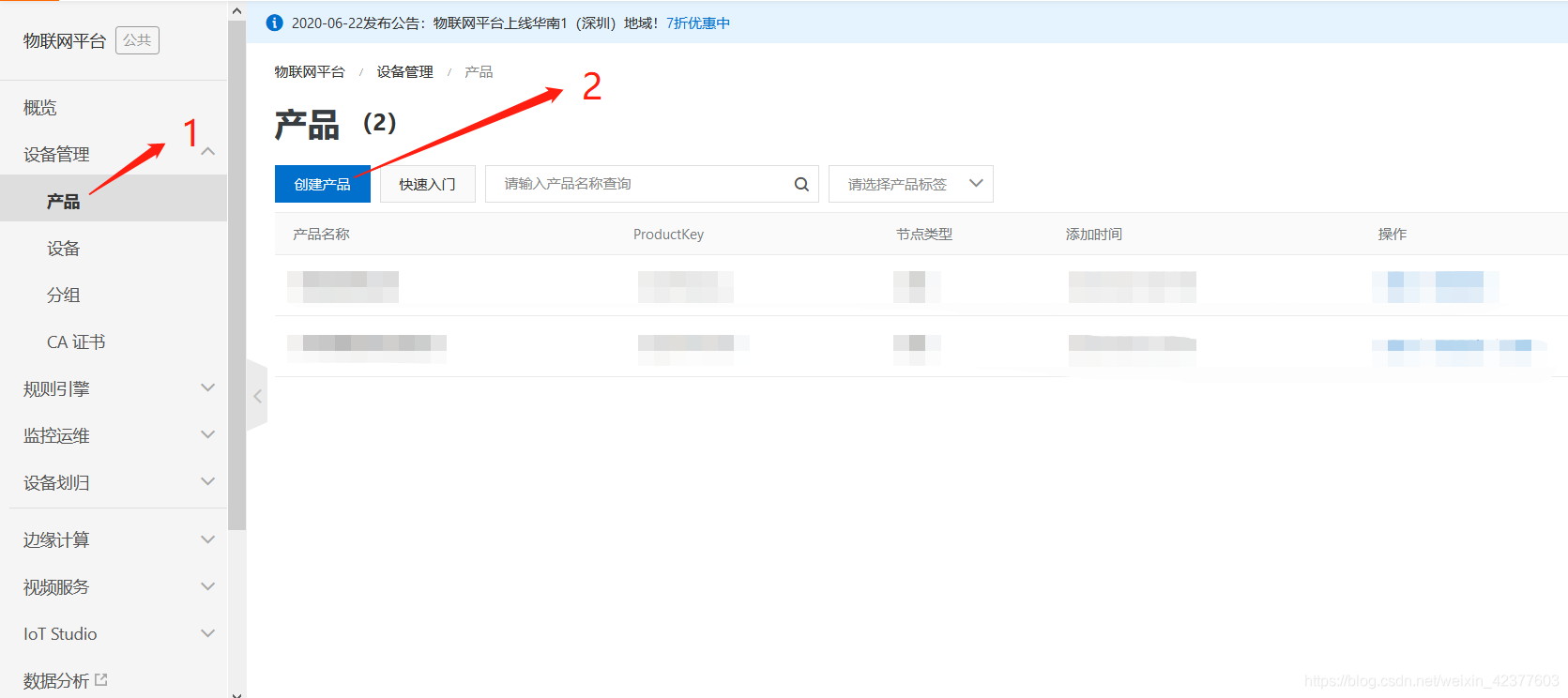Expand the 监控运维 section
Screen dimensions: 1568x698
pyautogui.click(x=208, y=434)
